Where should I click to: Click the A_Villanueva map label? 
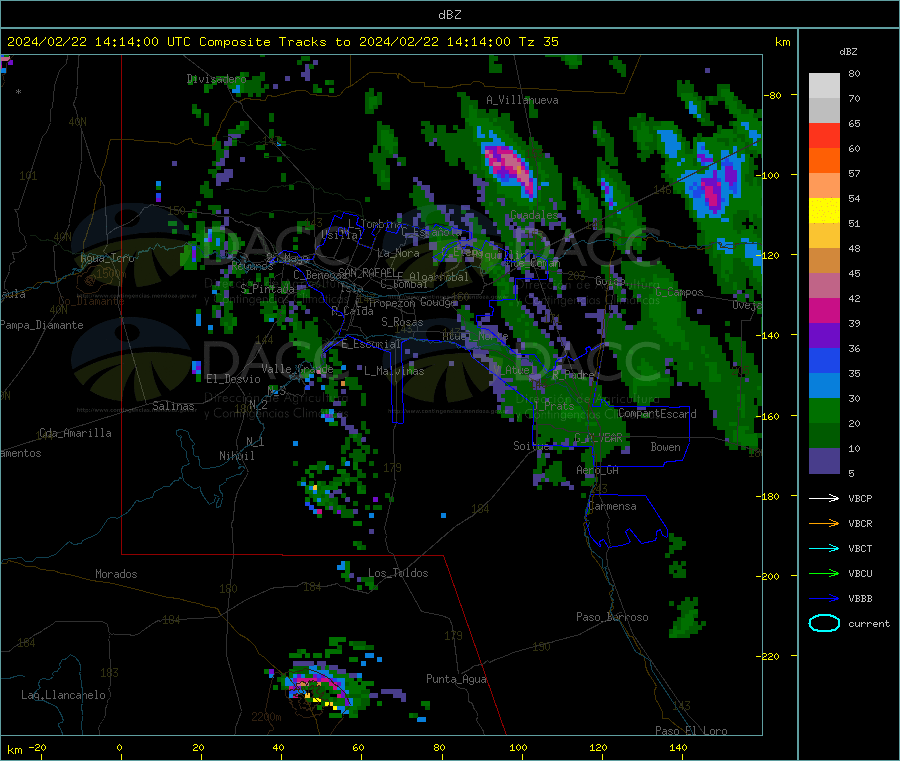click(522, 100)
